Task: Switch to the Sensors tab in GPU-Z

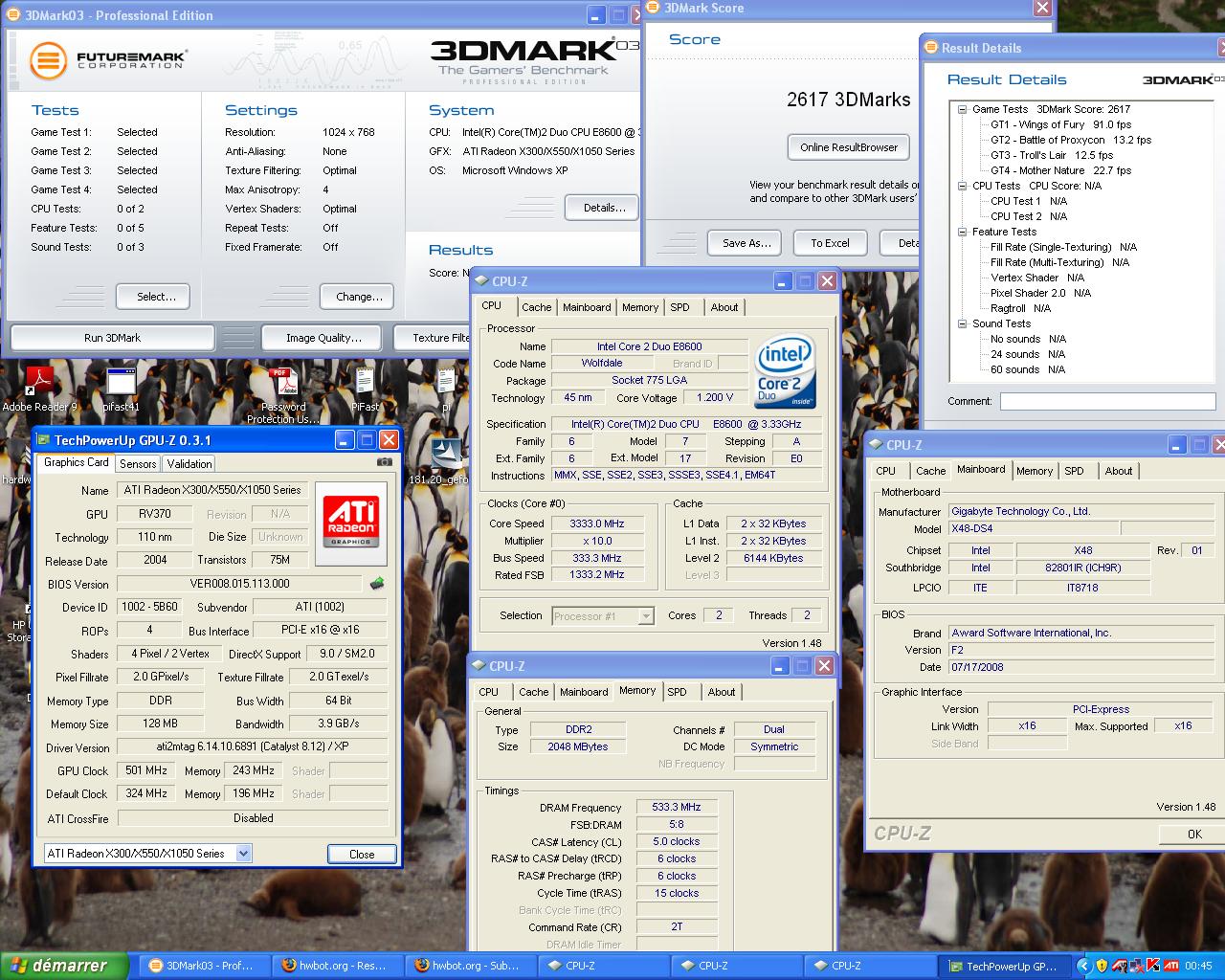Action: 138,463
